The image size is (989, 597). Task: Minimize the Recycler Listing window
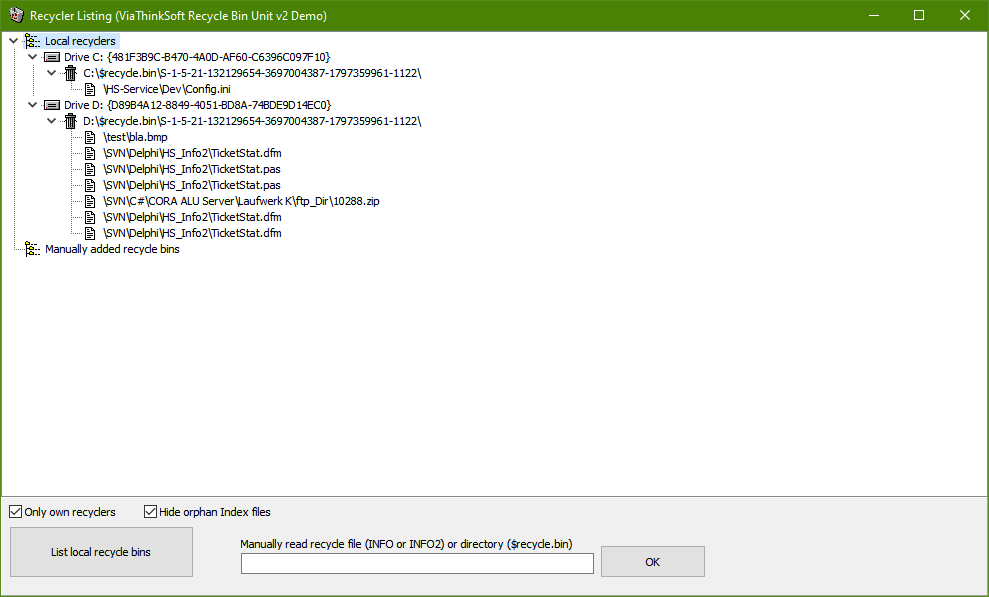(874, 15)
